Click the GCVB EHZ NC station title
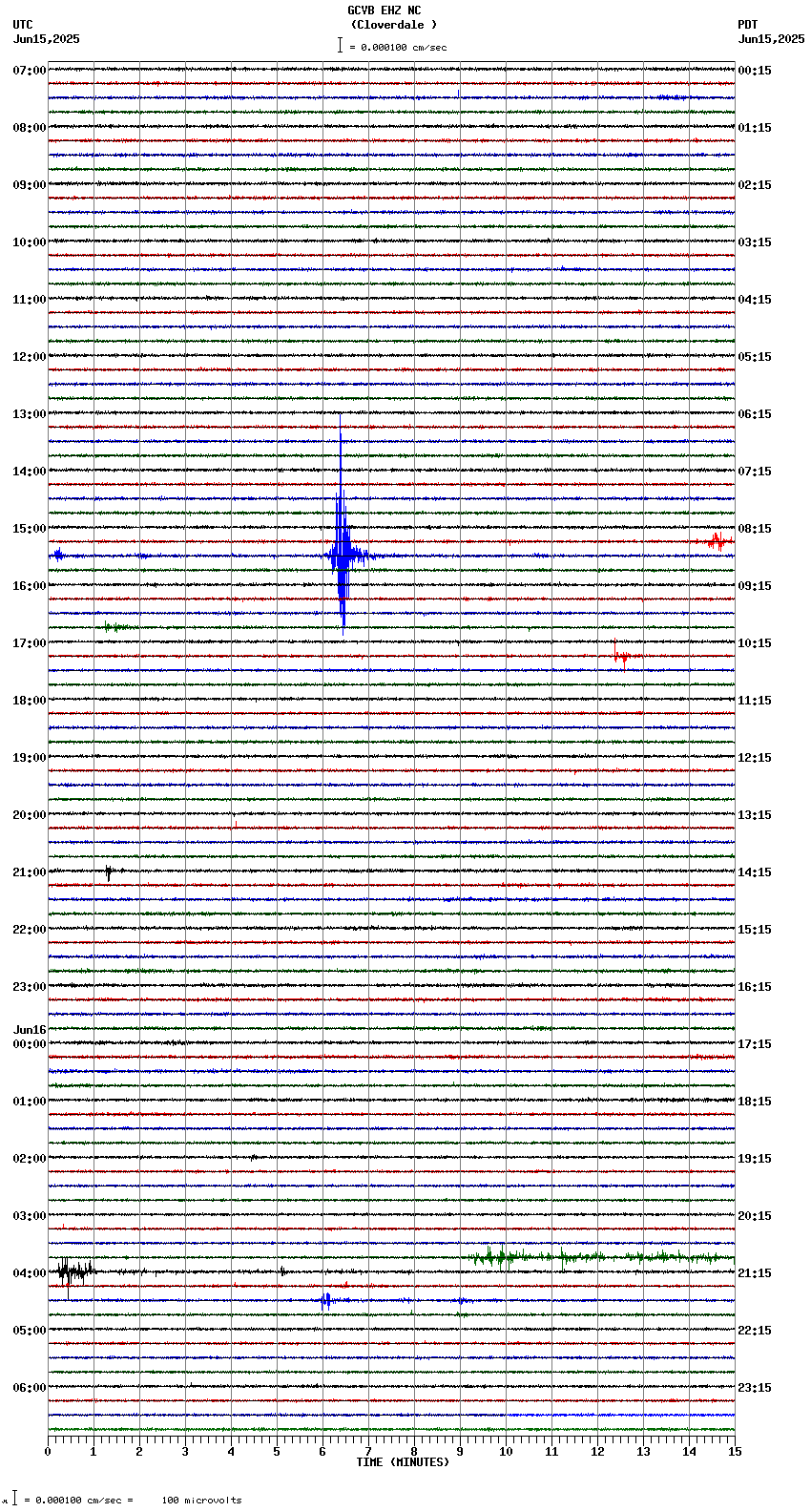 (384, 10)
